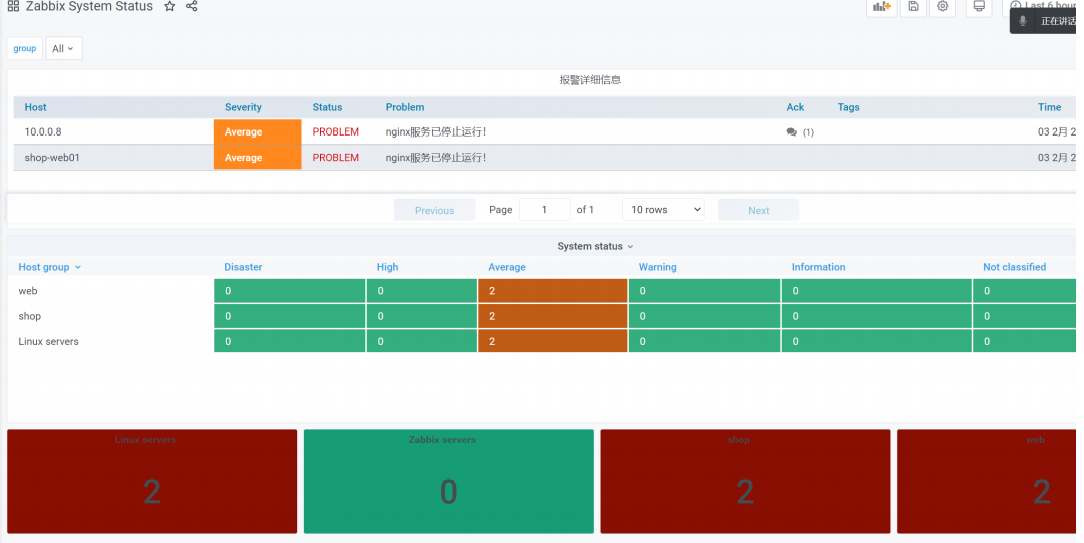Click PROBLEM status in the shop-web01 row
Screen dimensions: 1084x543
click(335, 158)
